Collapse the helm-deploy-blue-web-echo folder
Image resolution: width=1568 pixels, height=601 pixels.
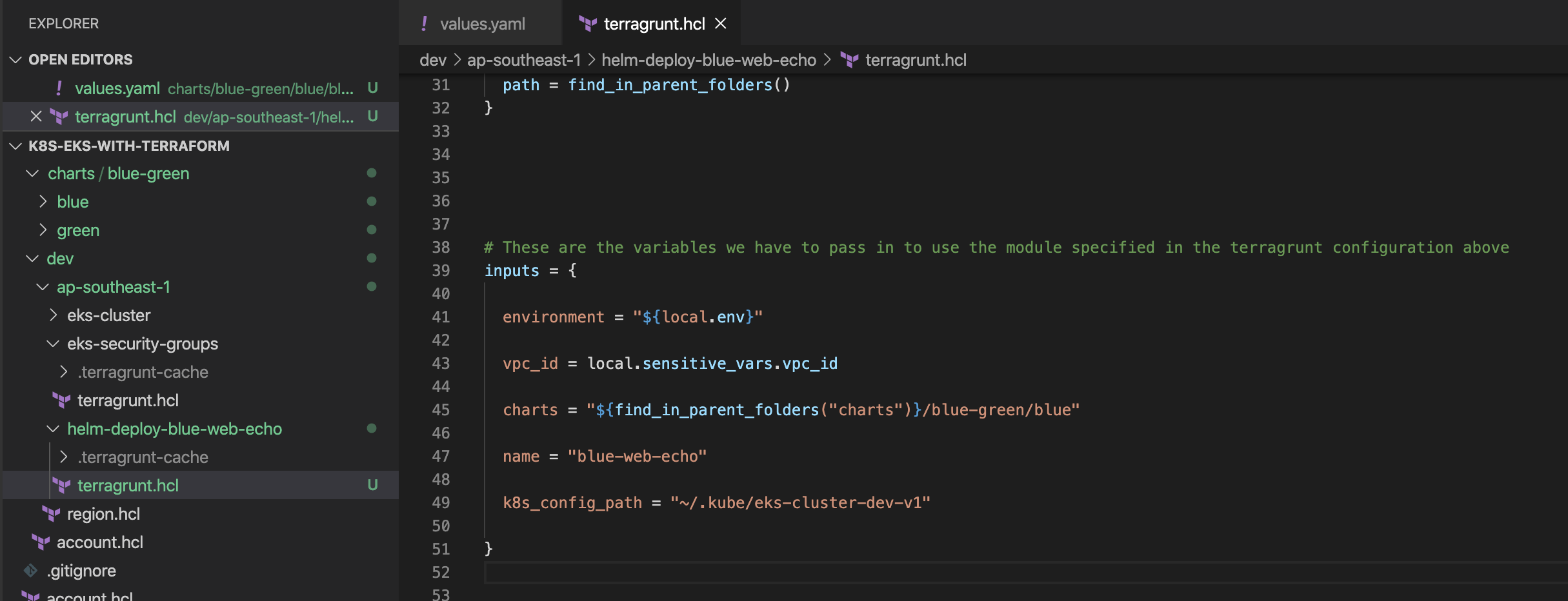click(x=53, y=429)
